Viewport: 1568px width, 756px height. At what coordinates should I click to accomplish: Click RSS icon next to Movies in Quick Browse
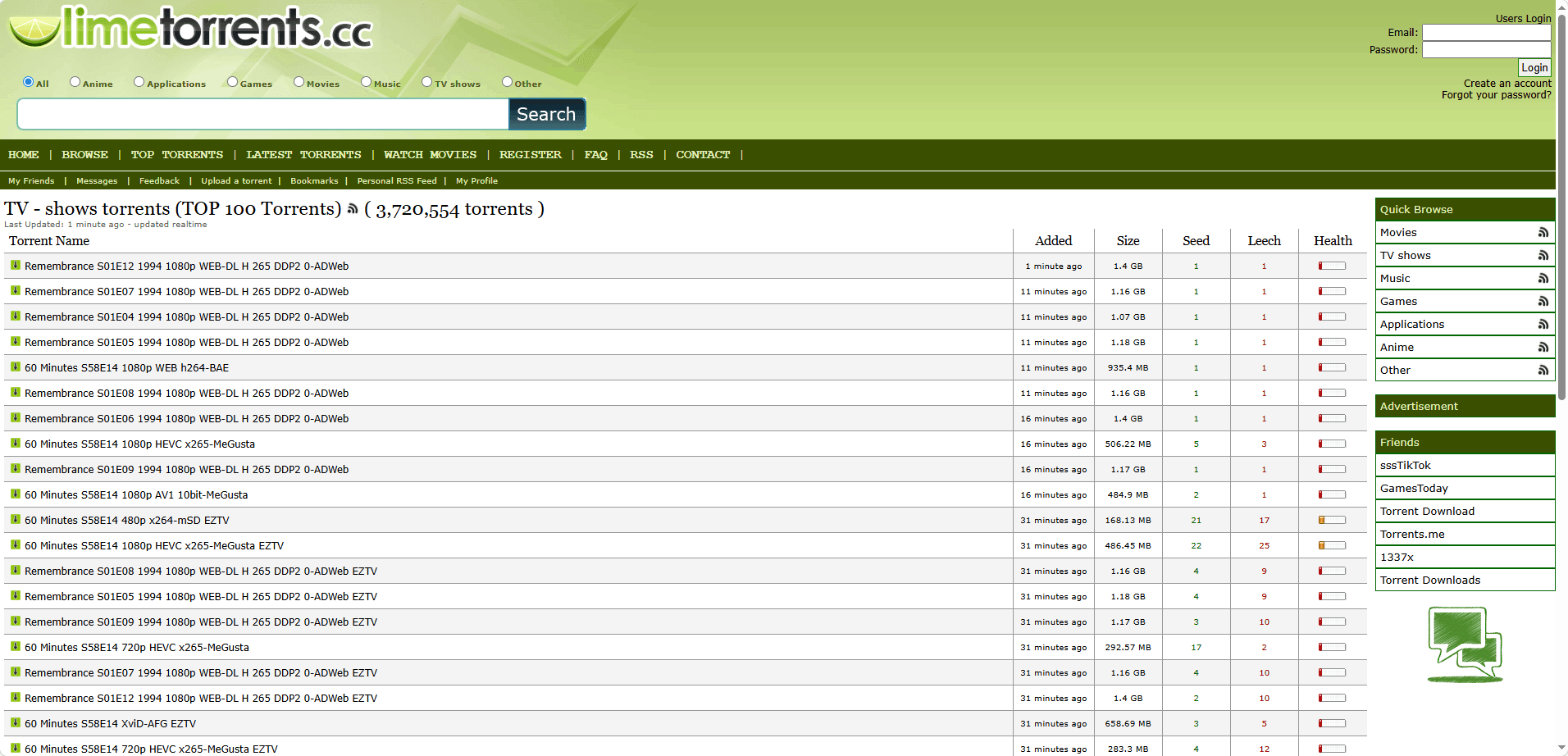pyautogui.click(x=1543, y=233)
